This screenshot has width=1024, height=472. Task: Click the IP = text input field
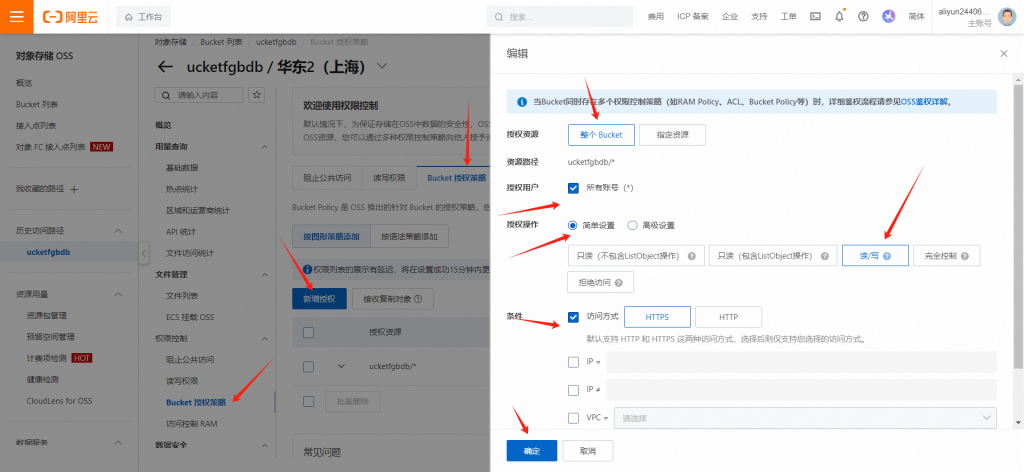801,362
